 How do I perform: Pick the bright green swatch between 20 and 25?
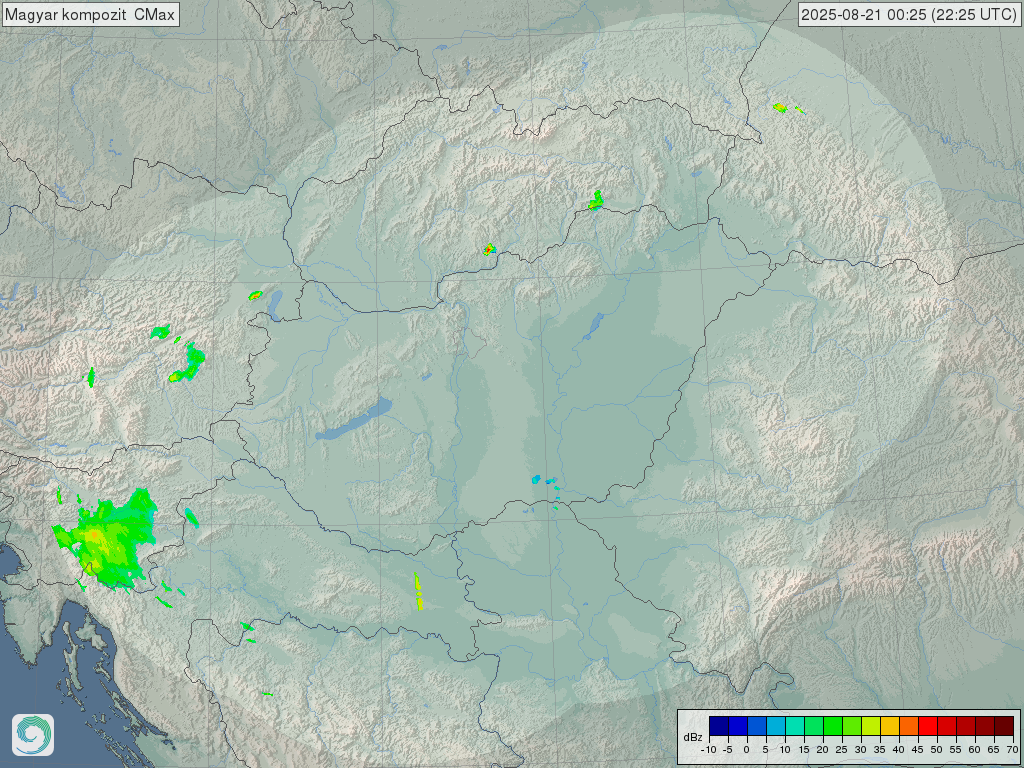(833, 726)
